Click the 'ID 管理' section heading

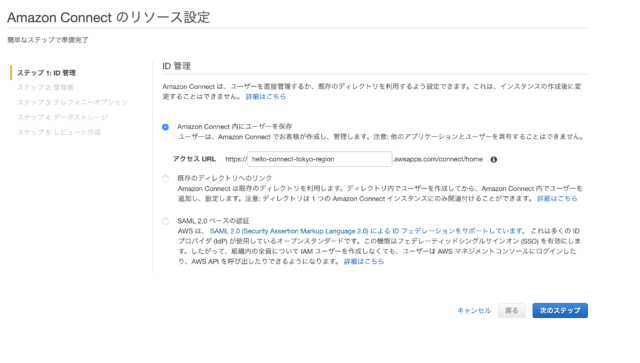tap(176, 66)
